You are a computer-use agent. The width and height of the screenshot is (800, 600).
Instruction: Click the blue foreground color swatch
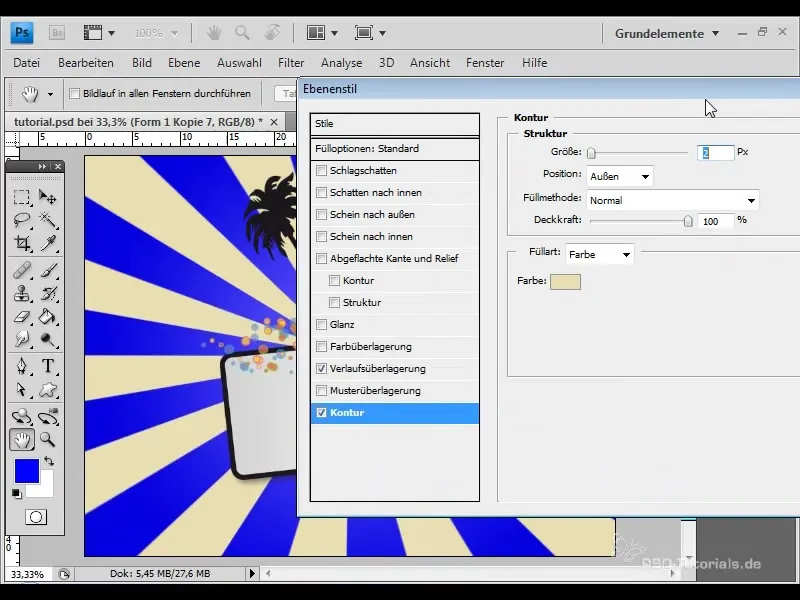(27, 471)
